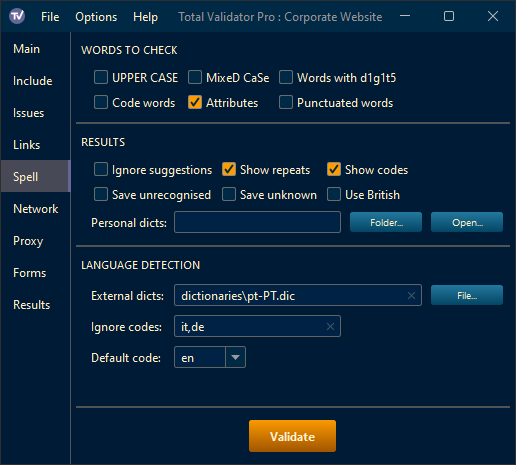Switch to the Include tab

tap(35, 81)
